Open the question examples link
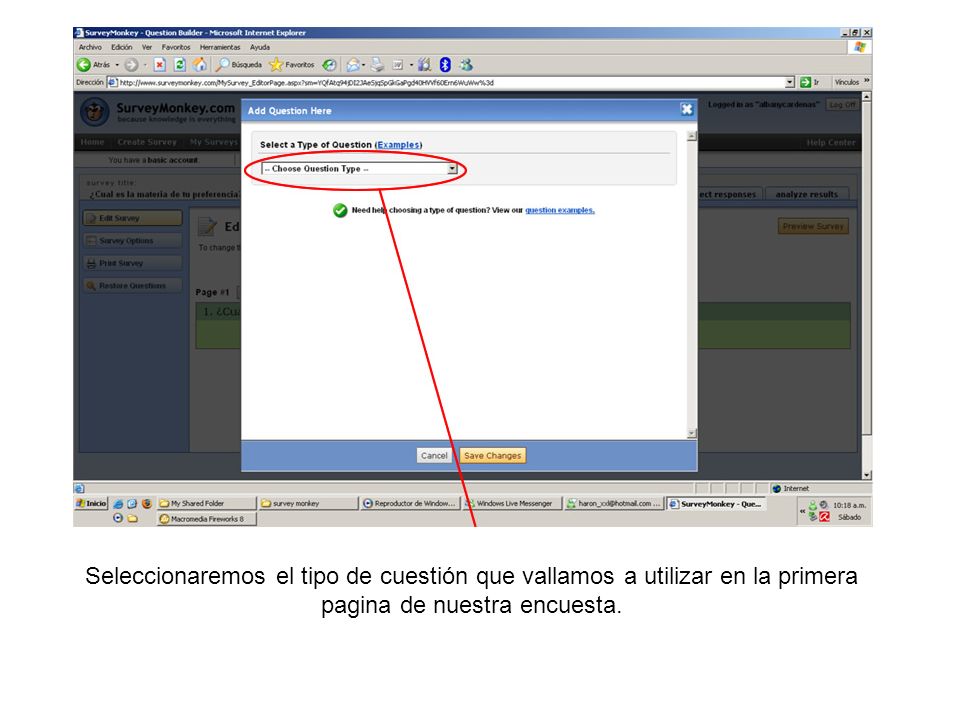Viewport: 960px width, 720px height. [x=560, y=210]
